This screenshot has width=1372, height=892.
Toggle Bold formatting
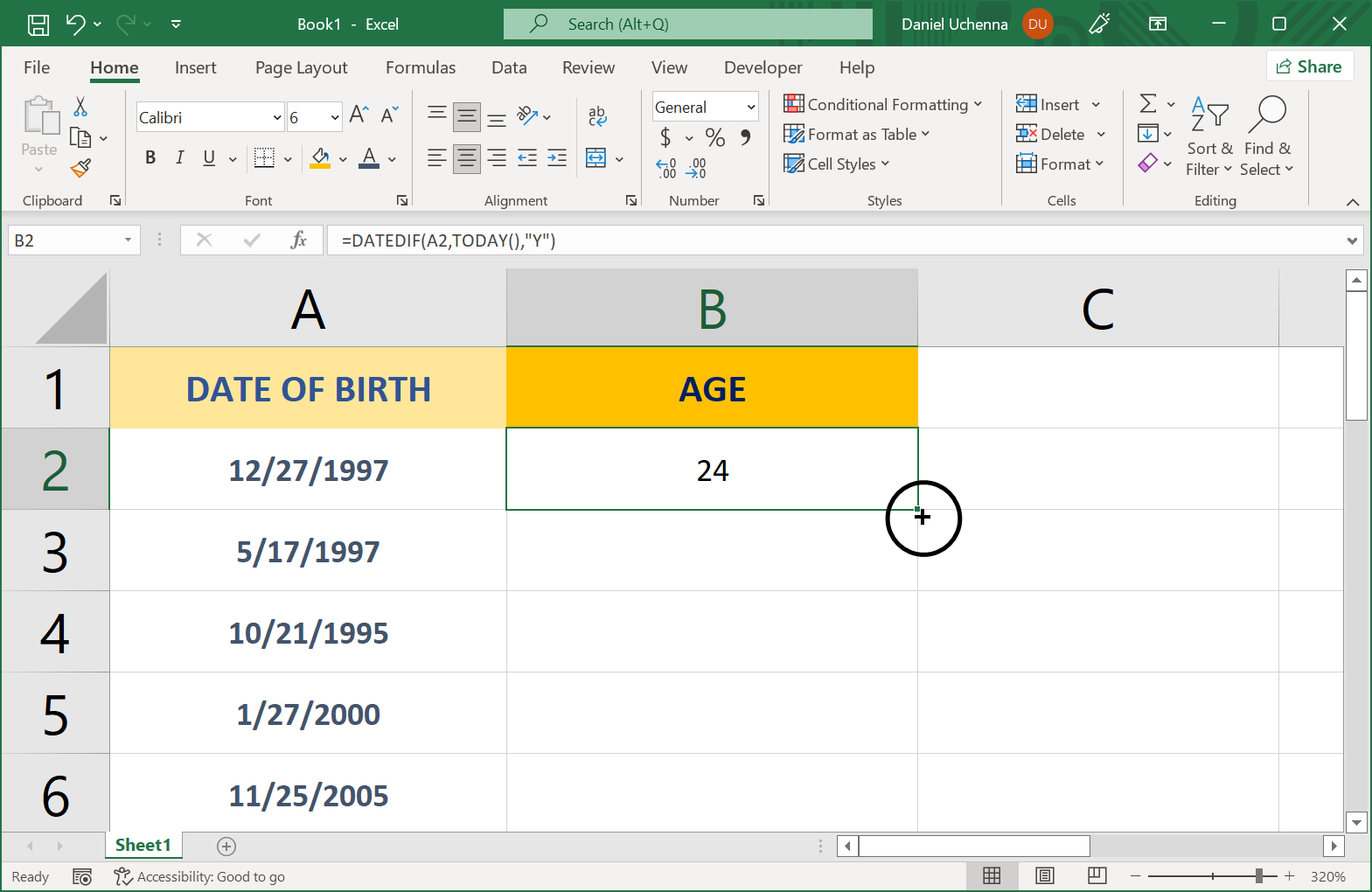150,157
